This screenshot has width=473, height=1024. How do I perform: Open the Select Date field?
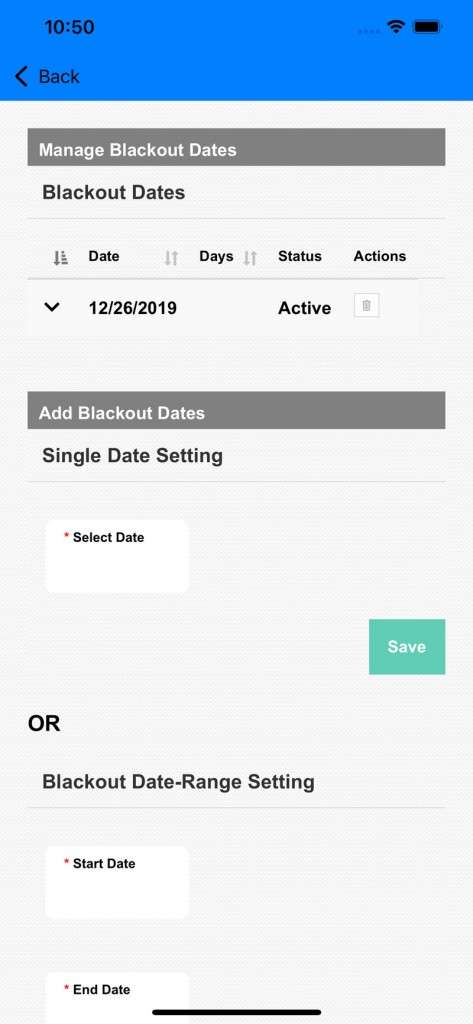point(117,556)
